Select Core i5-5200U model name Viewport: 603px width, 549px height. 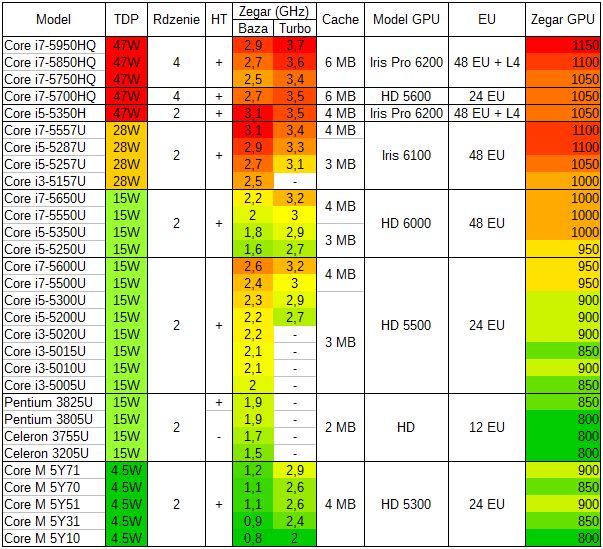click(x=45, y=317)
